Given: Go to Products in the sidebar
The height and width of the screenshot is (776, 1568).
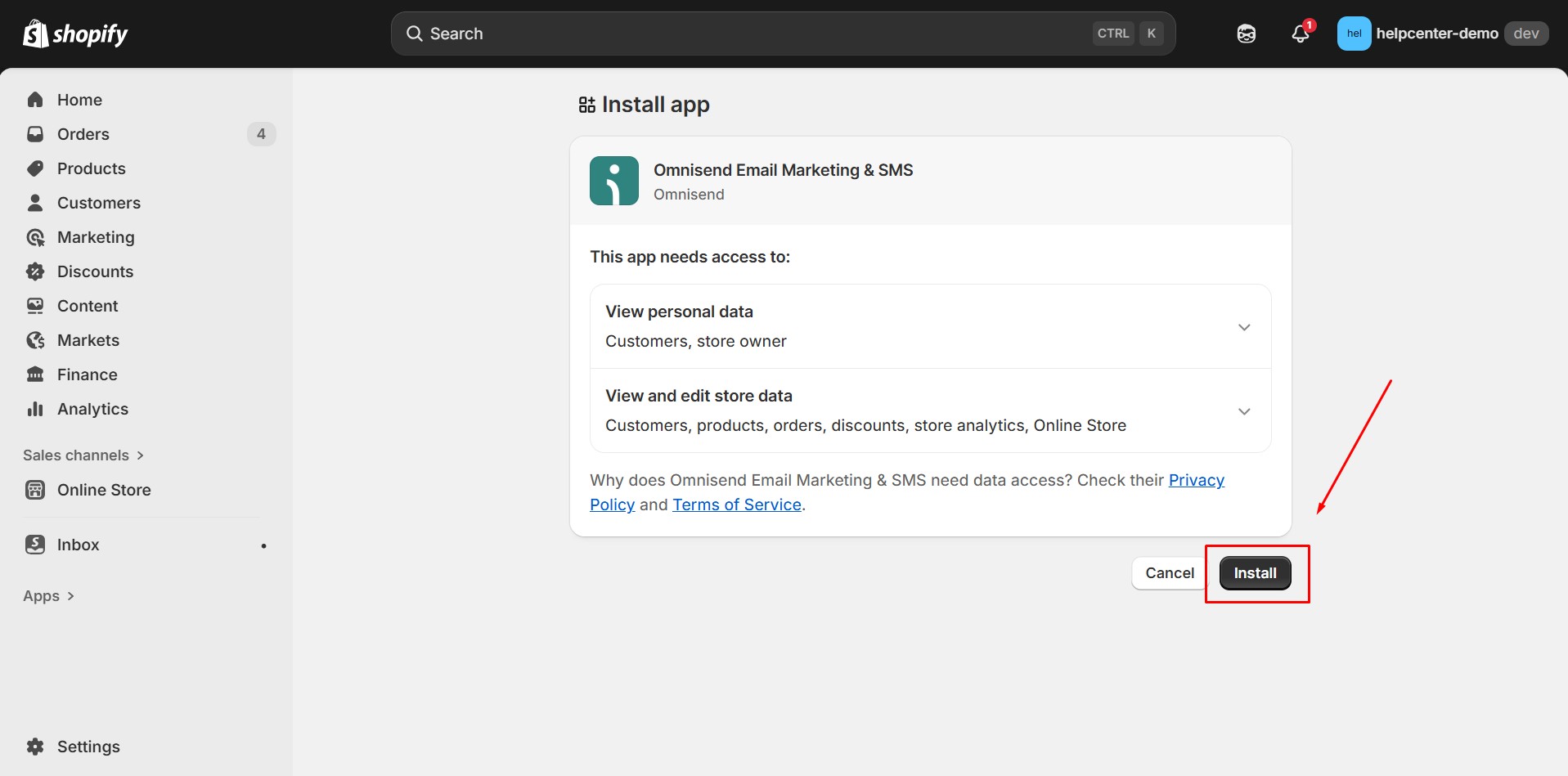Looking at the screenshot, I should [x=91, y=168].
